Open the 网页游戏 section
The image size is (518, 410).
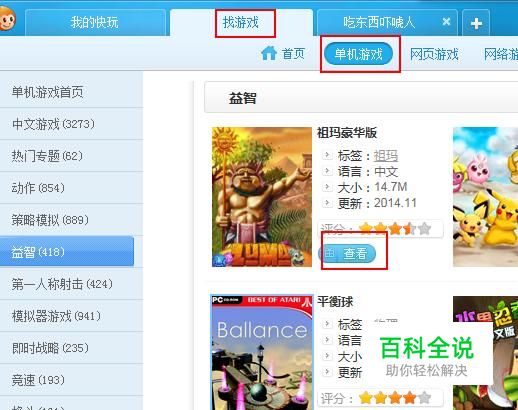(434, 54)
